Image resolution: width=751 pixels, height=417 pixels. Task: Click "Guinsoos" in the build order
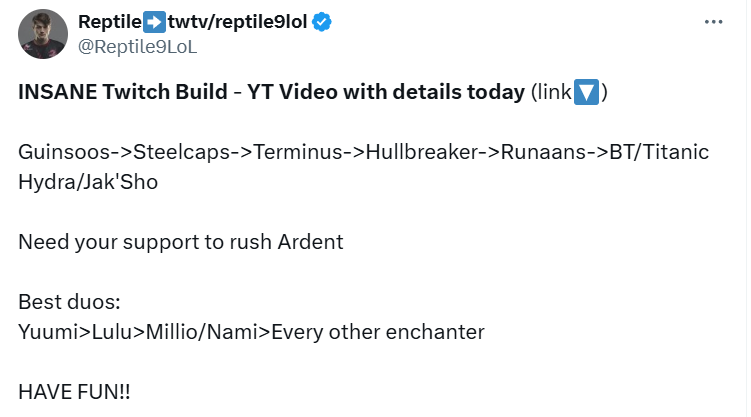[58, 152]
